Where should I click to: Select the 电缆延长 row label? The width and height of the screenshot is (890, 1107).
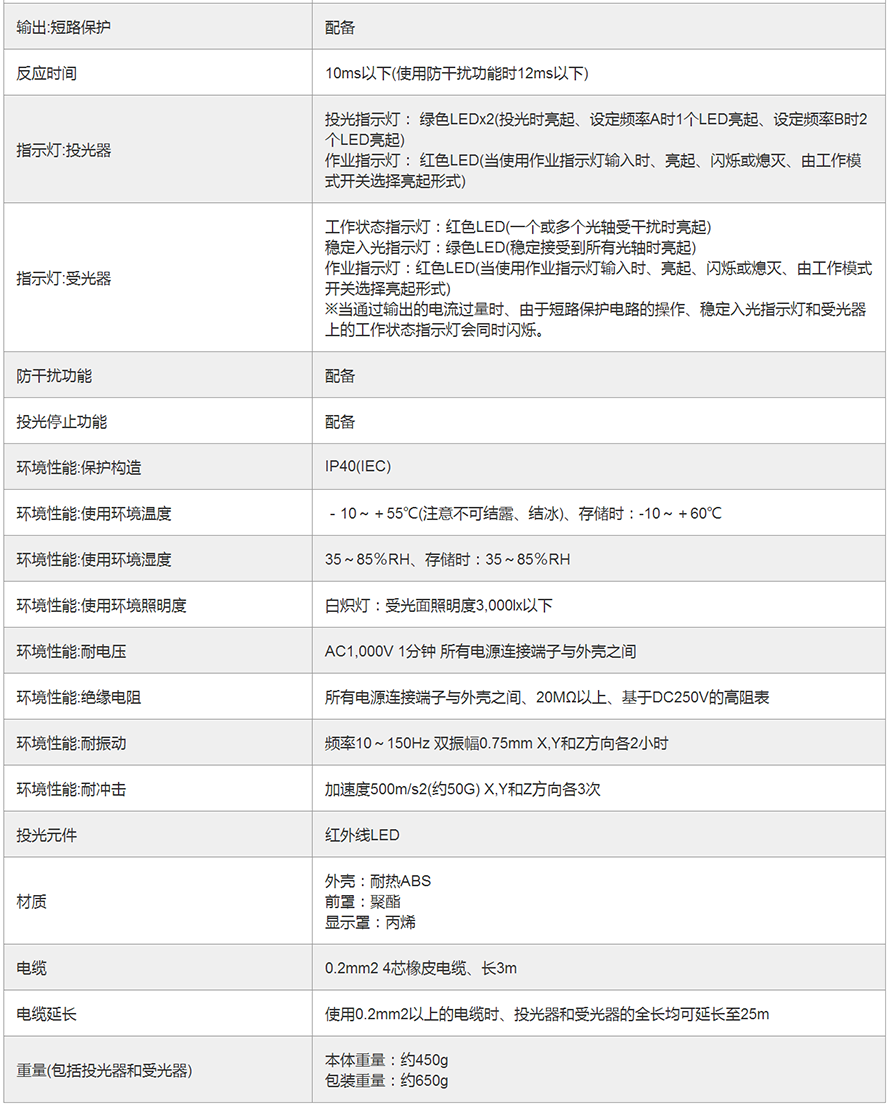47,1014
